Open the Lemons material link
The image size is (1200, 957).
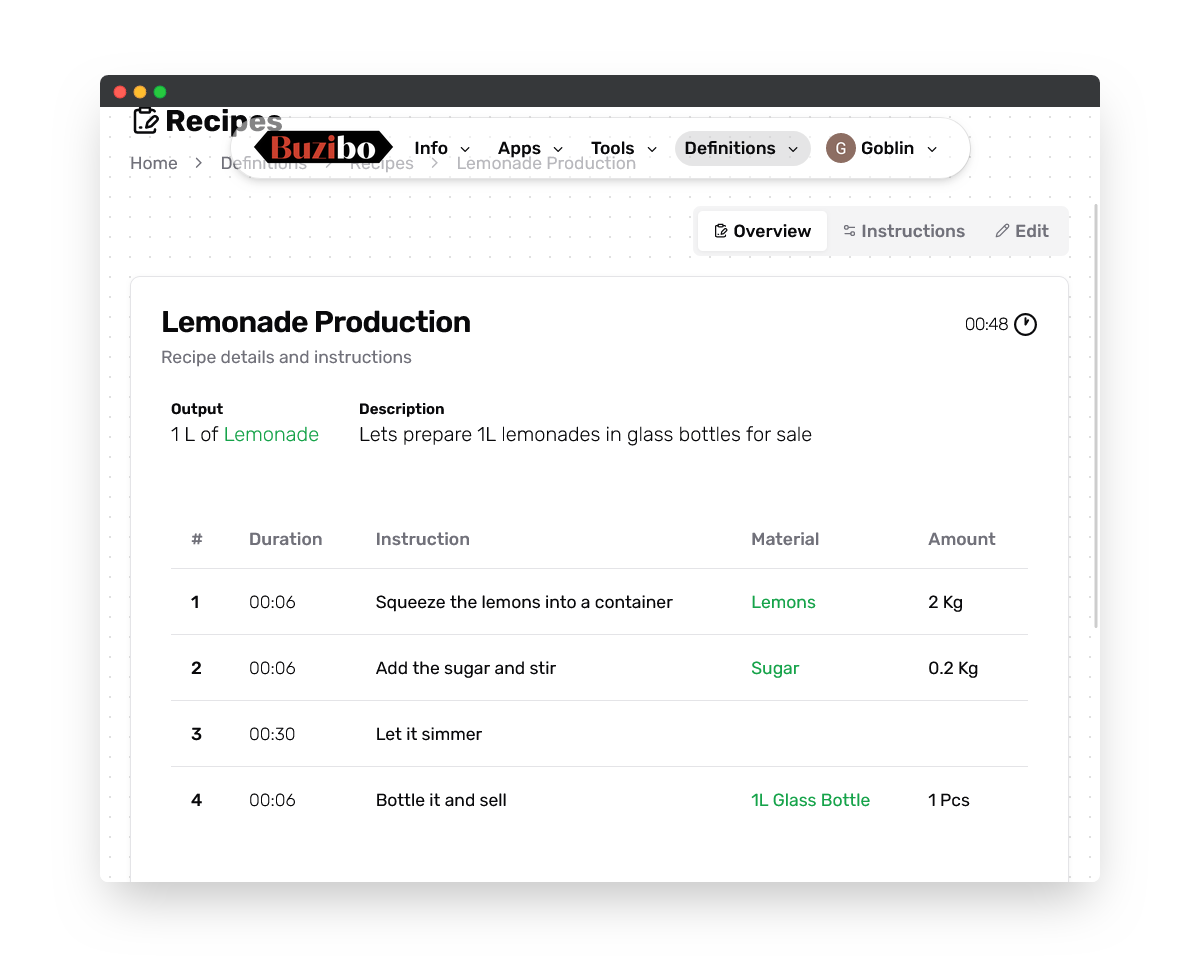783,602
